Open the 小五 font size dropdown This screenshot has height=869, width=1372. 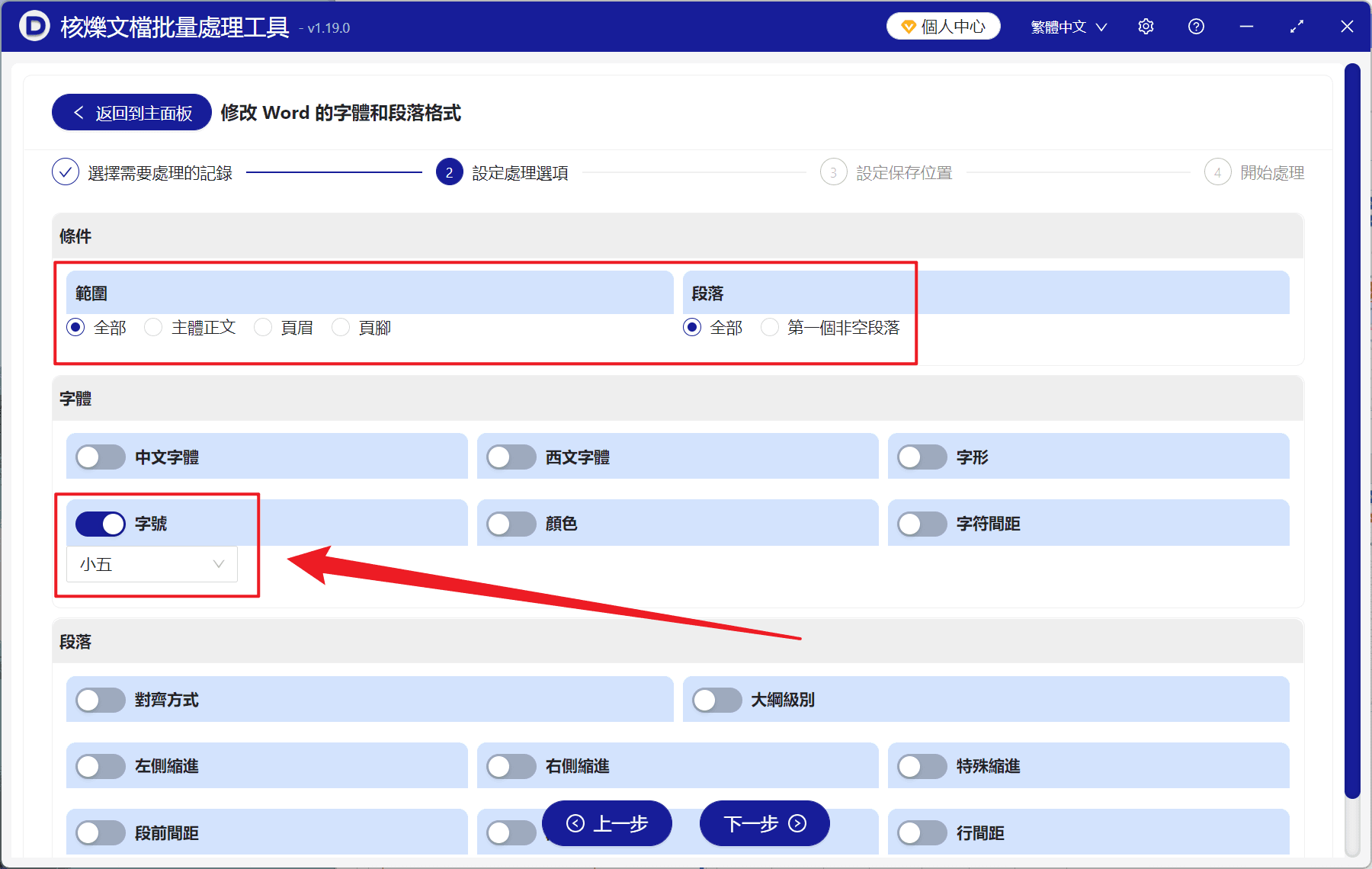151,564
